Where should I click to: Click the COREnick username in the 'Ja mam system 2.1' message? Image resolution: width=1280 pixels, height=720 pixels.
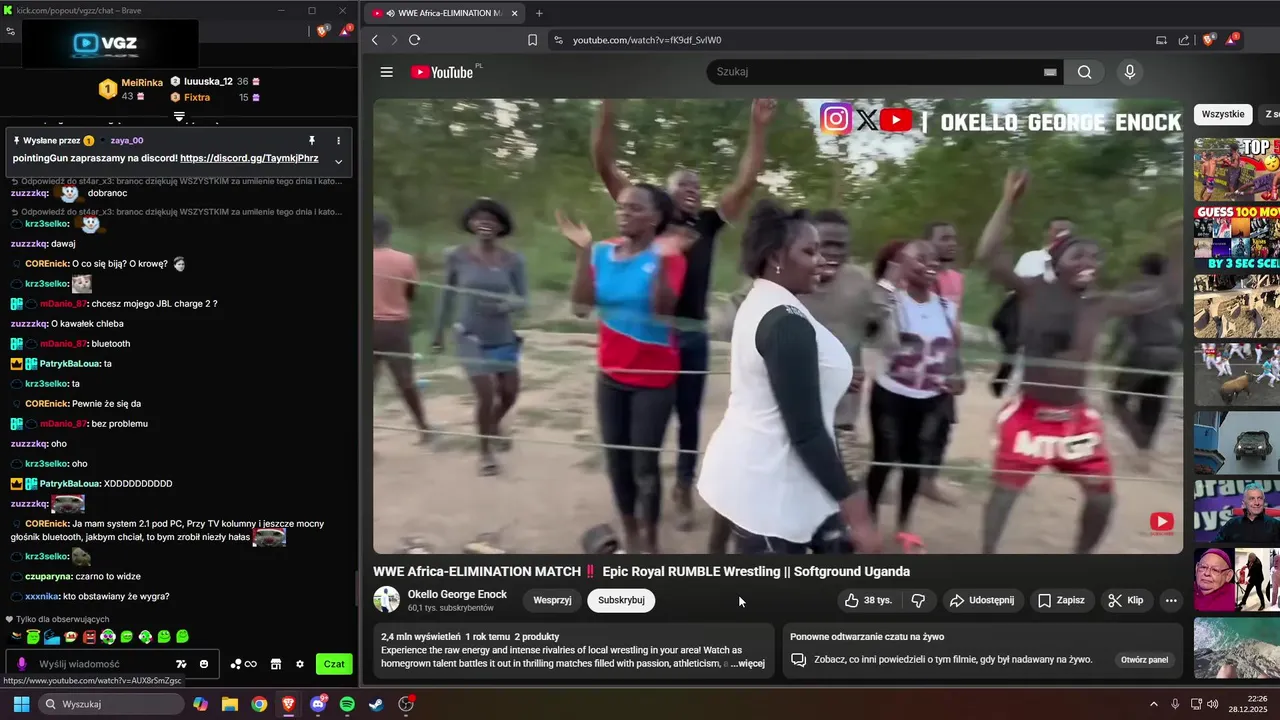[x=47, y=524]
